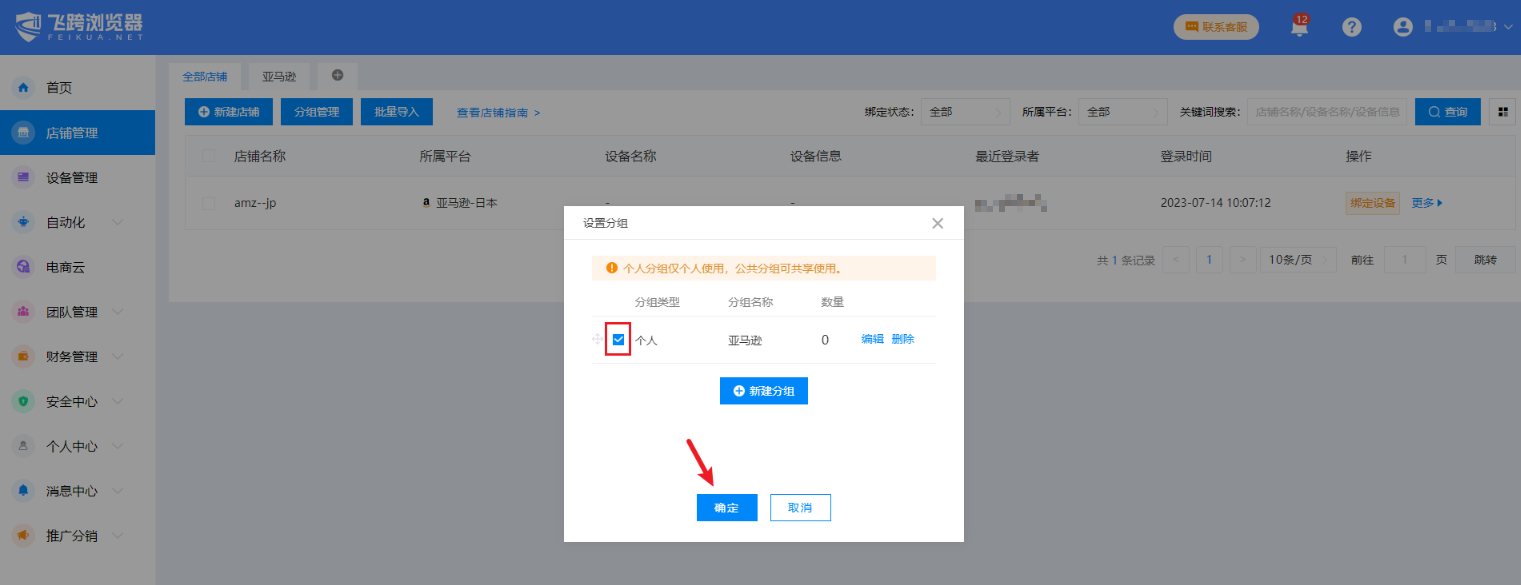Open 设备管理 in the sidebar

pos(72,178)
